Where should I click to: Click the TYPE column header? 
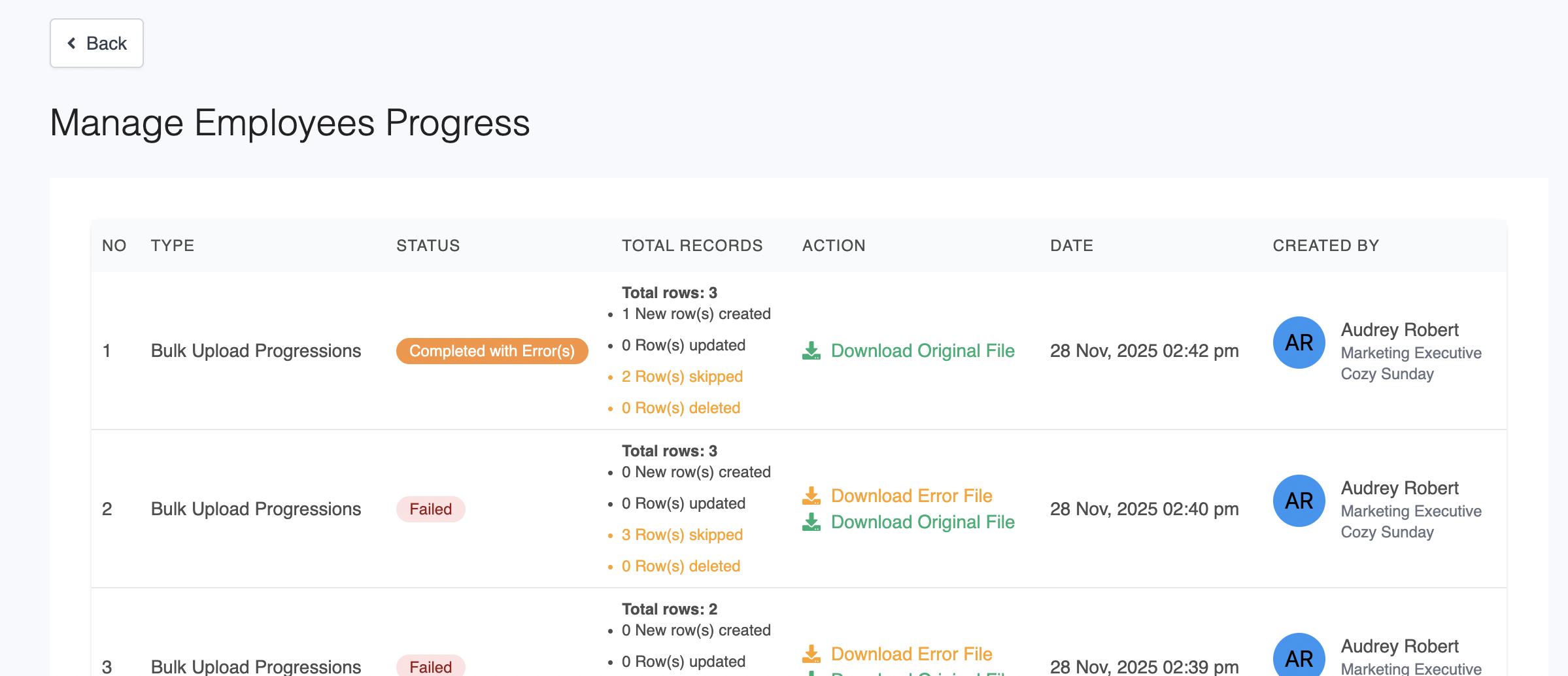(x=173, y=246)
